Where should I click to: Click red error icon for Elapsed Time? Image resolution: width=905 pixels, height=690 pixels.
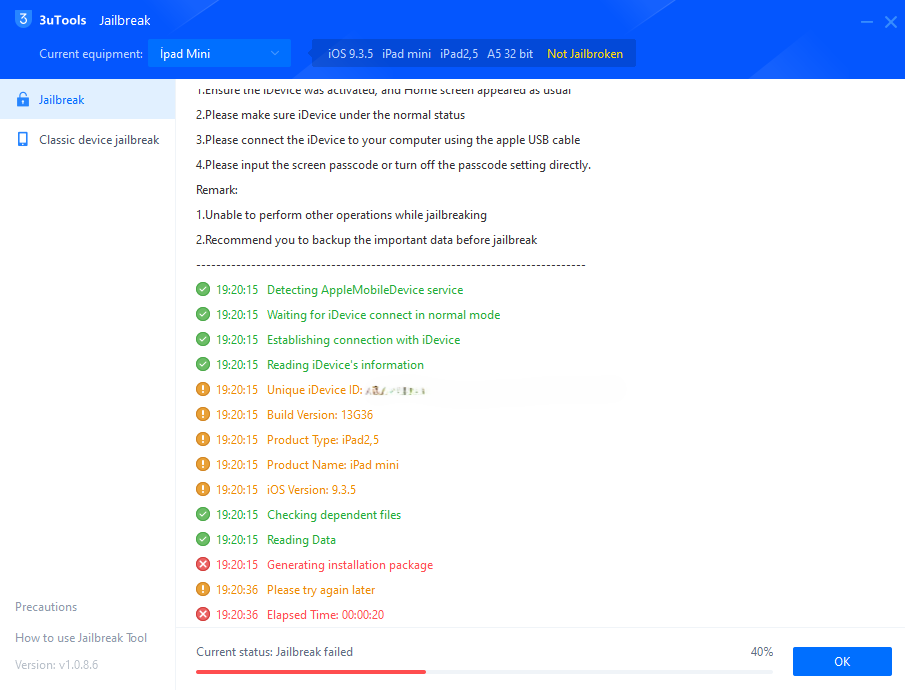click(203, 614)
